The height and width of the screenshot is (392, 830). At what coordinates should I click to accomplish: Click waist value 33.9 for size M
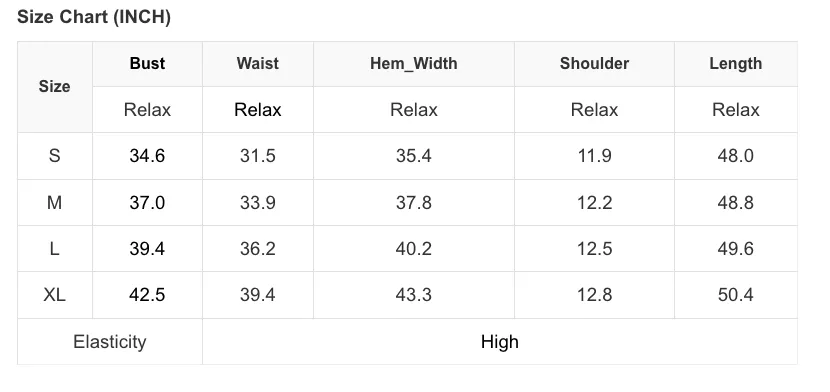tap(257, 203)
